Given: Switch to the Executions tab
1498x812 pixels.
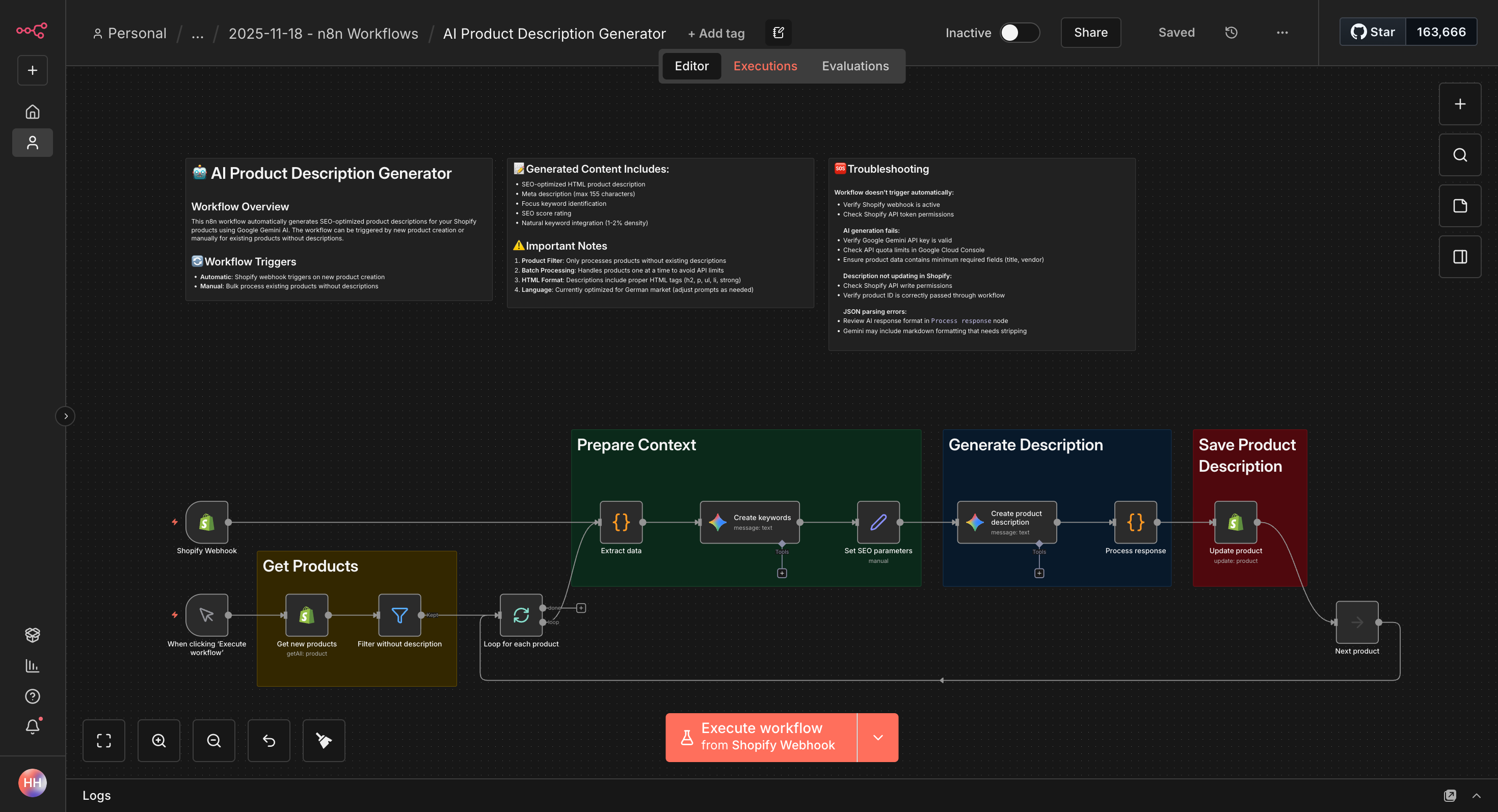Looking at the screenshot, I should [x=765, y=66].
